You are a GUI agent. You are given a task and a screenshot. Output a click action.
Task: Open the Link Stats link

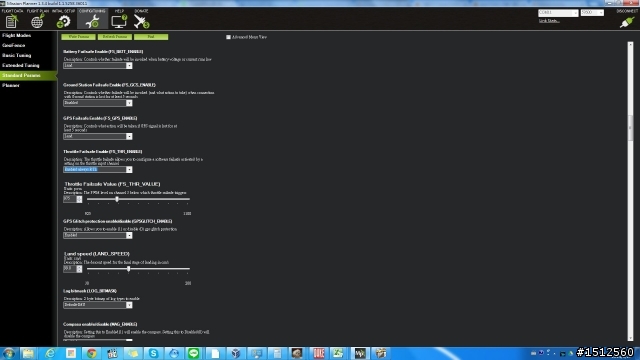(x=549, y=21)
